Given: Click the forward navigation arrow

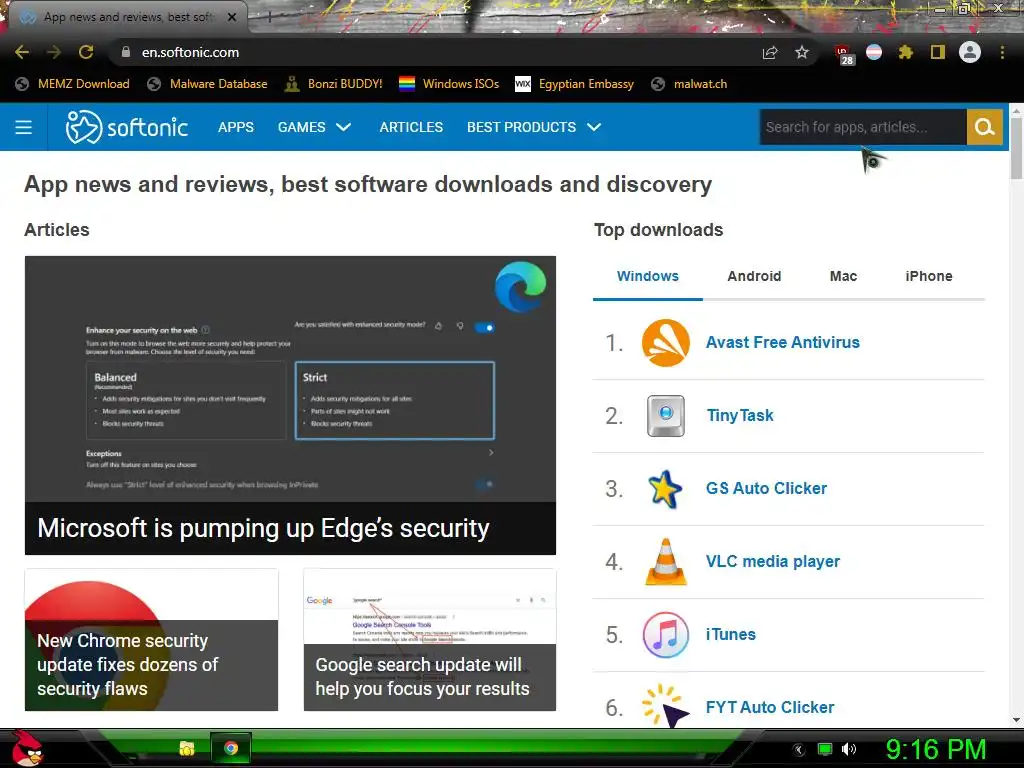Looking at the screenshot, I should click(x=54, y=52).
